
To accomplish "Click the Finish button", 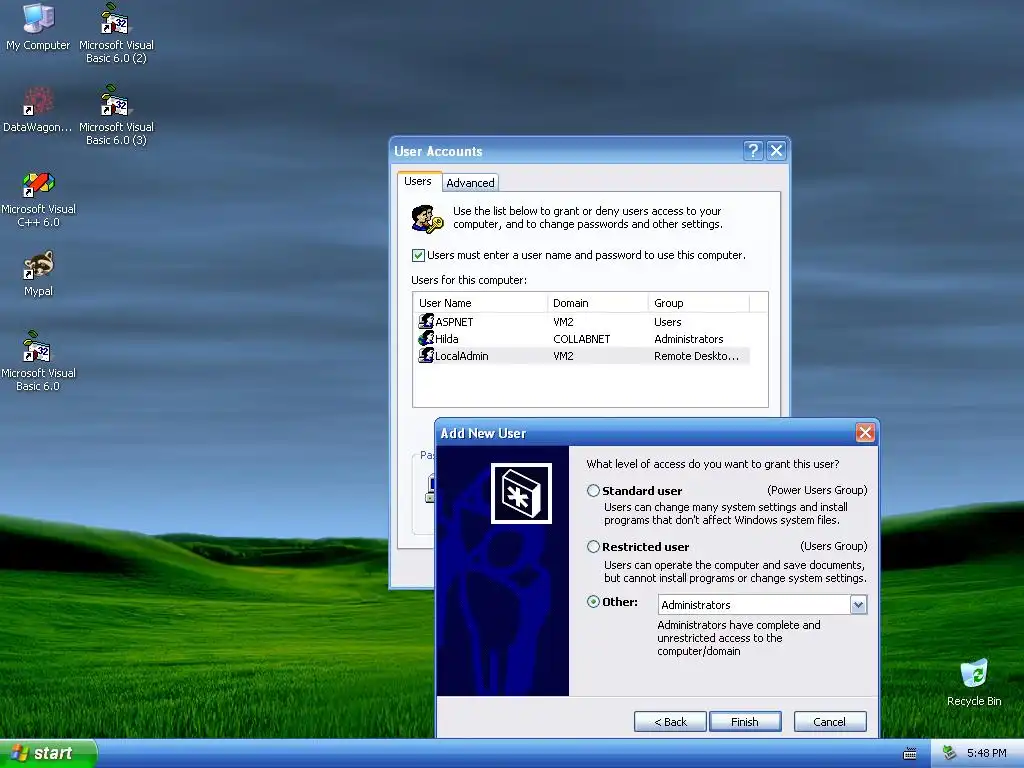I will click(745, 722).
